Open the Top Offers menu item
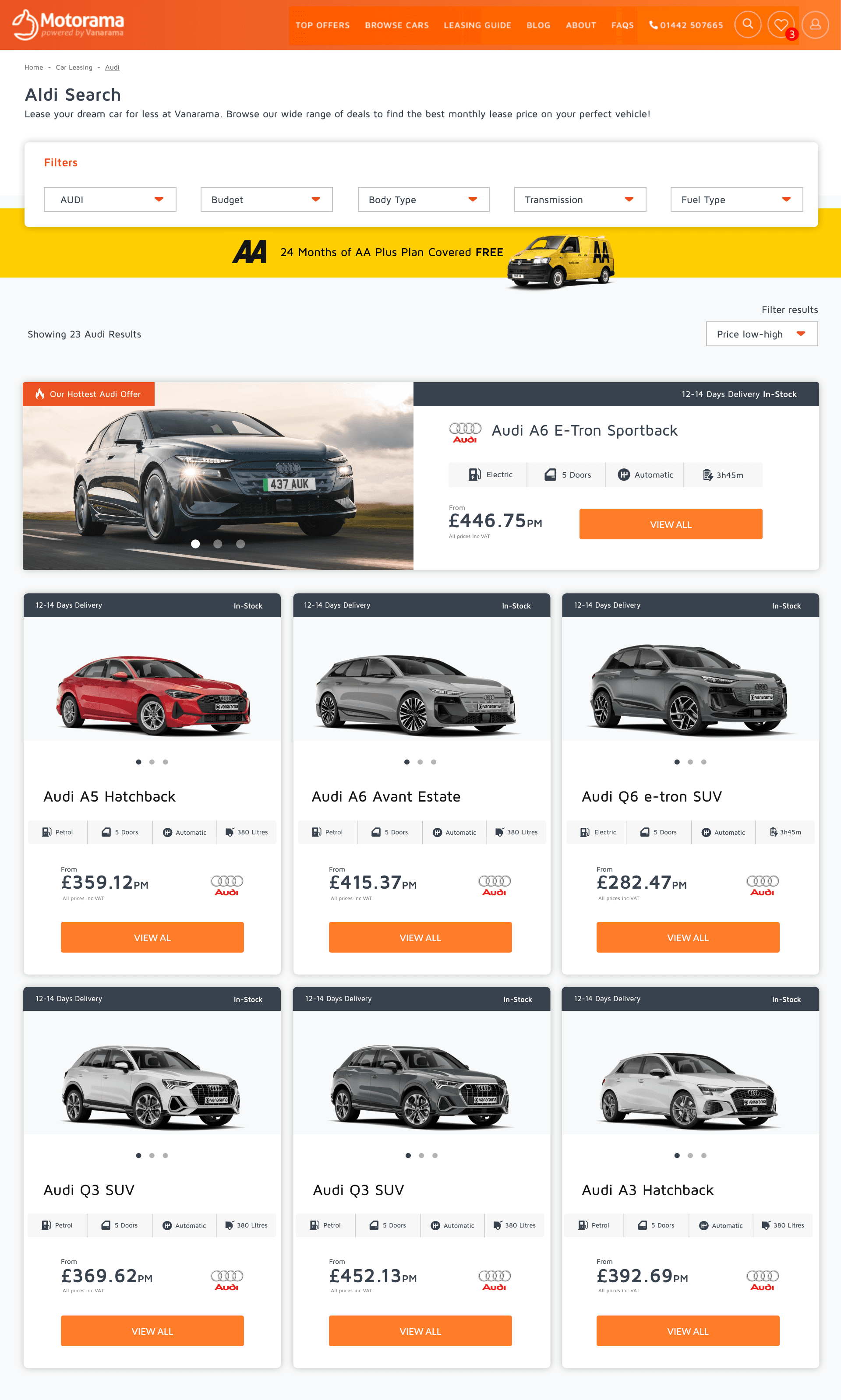Image resolution: width=841 pixels, height=1400 pixels. [322, 25]
